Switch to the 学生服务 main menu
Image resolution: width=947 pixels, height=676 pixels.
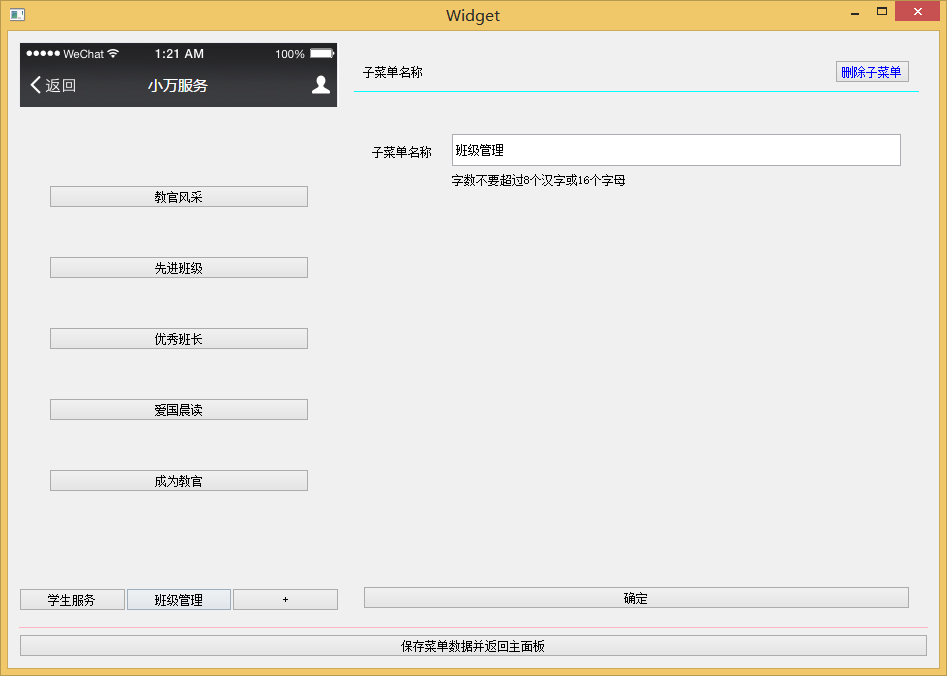(x=72, y=600)
